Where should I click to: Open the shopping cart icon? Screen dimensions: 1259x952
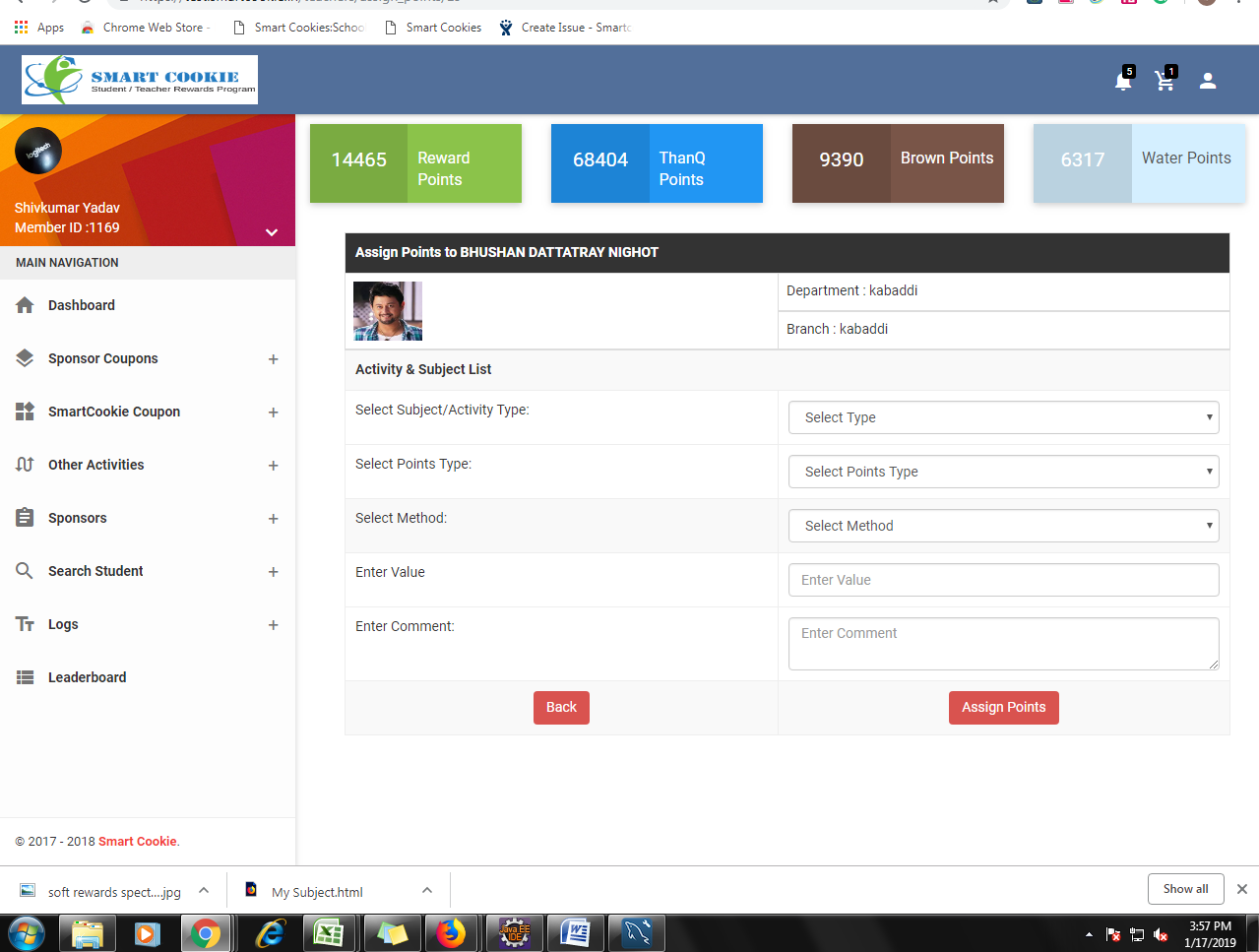point(1165,81)
